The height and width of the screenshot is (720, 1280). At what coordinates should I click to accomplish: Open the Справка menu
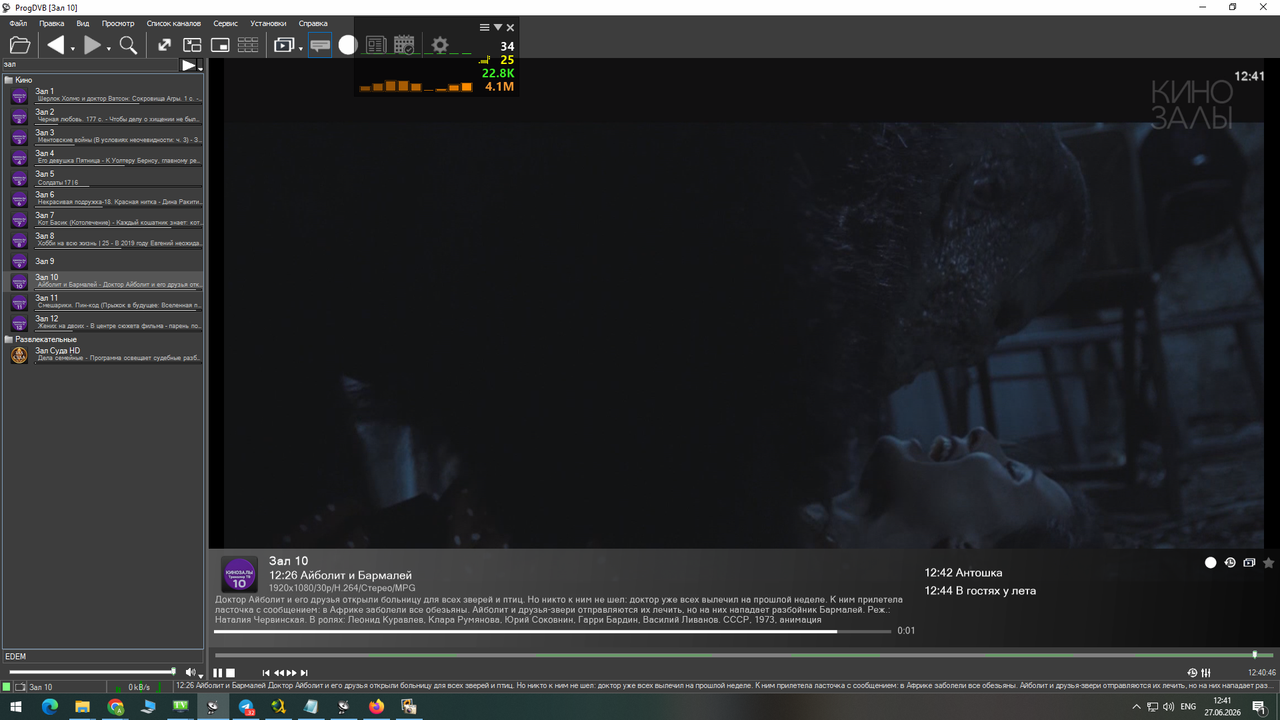coord(313,23)
